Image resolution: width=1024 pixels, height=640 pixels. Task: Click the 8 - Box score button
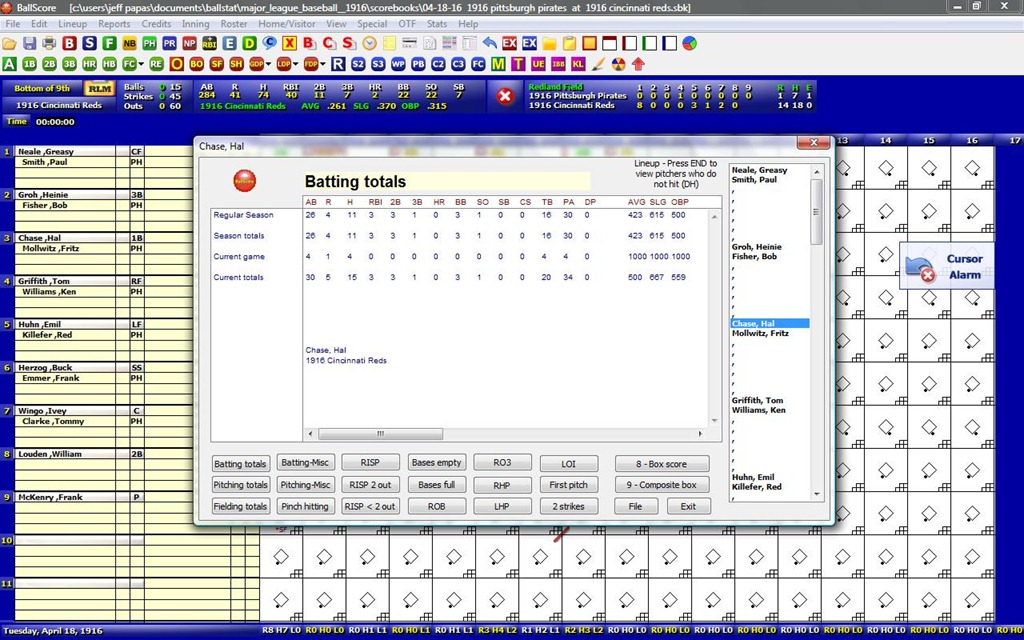(662, 464)
